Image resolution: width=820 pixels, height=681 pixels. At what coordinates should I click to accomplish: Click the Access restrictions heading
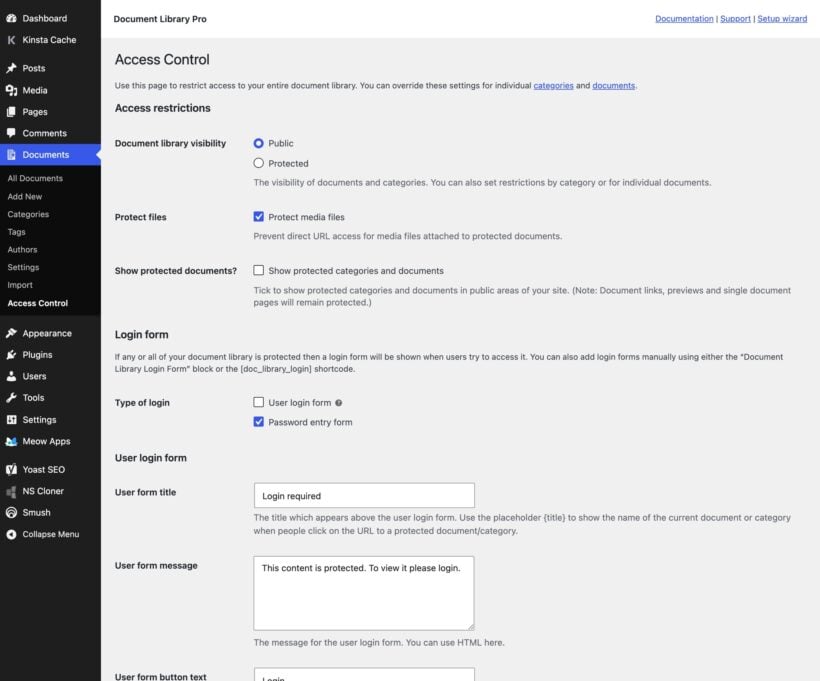163,108
